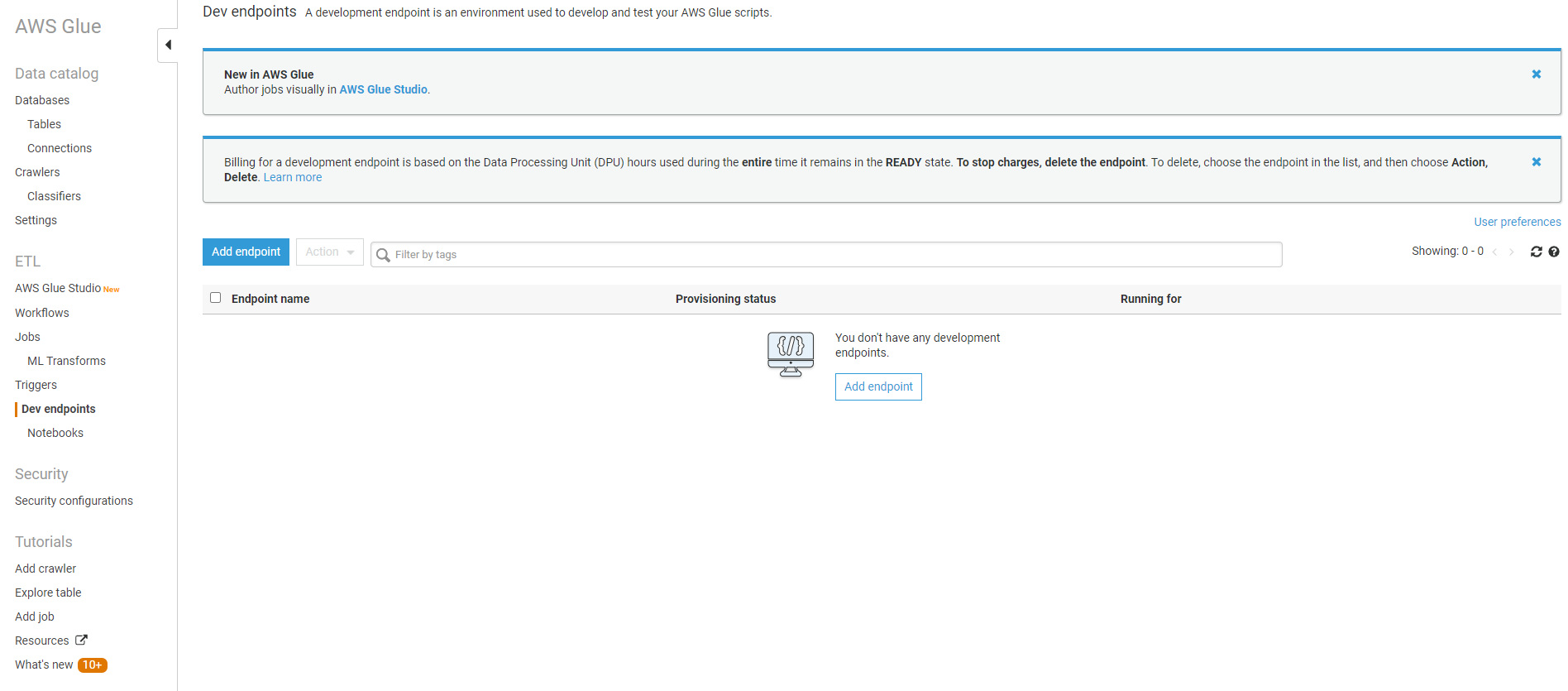1568x691 pixels.
Task: Open the Crawlers page in sidebar
Action: (37, 172)
